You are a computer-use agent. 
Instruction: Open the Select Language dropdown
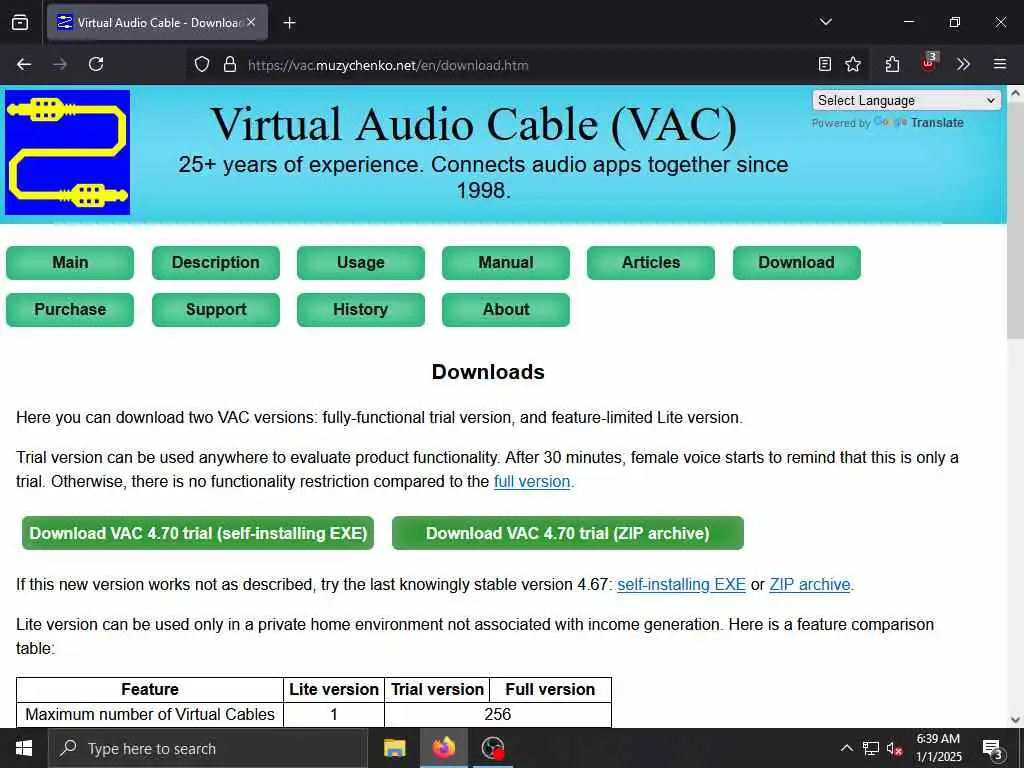point(906,101)
